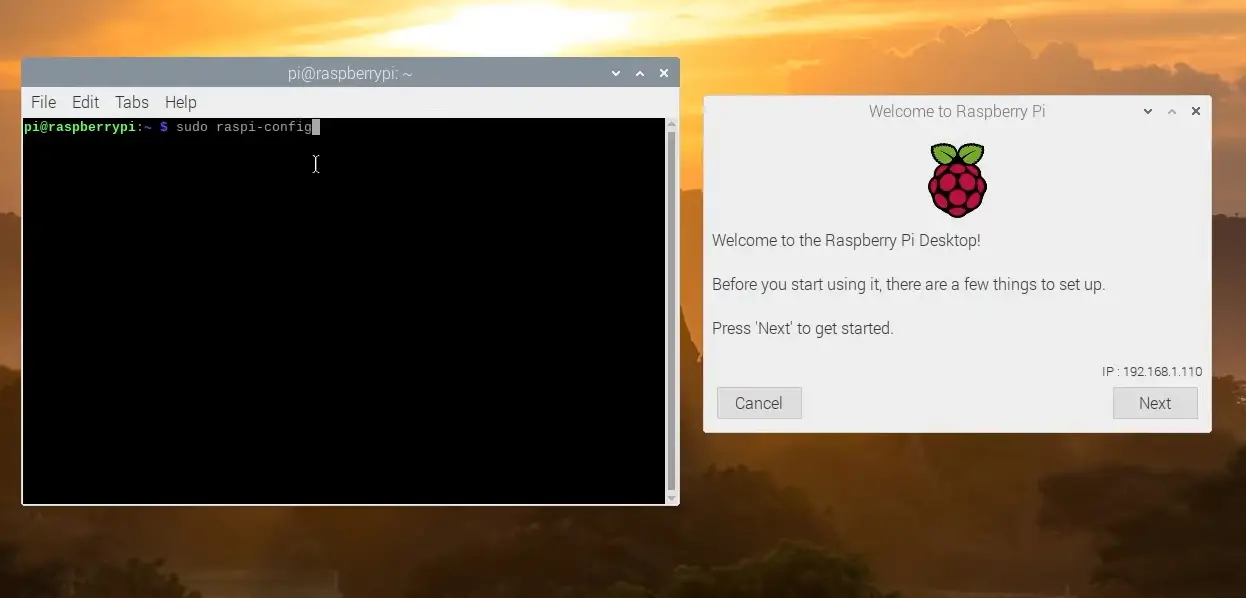Open the Help menu in terminal
Image resolution: width=1246 pixels, height=598 pixels.
click(180, 102)
